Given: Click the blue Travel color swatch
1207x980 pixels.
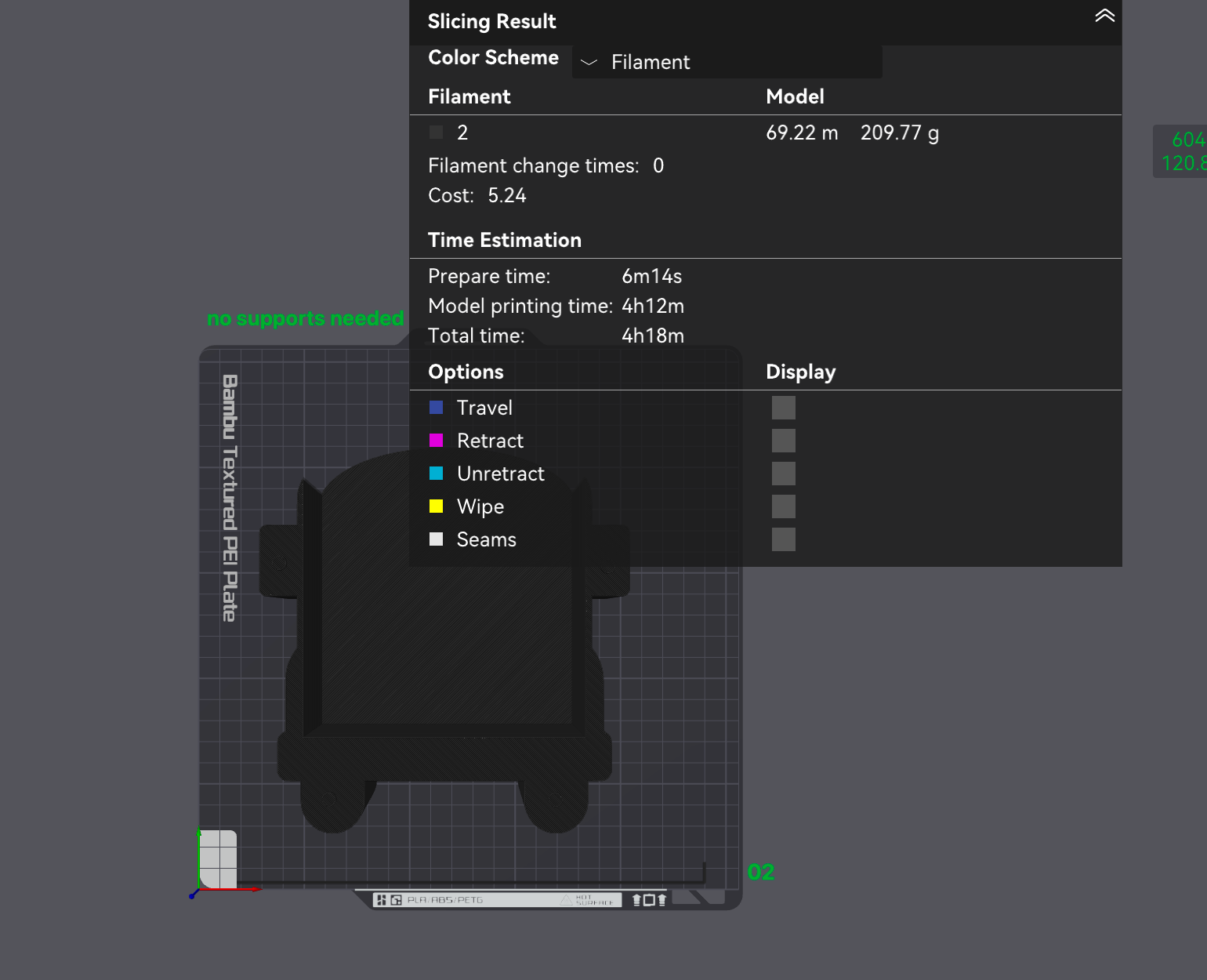Looking at the screenshot, I should pyautogui.click(x=437, y=408).
